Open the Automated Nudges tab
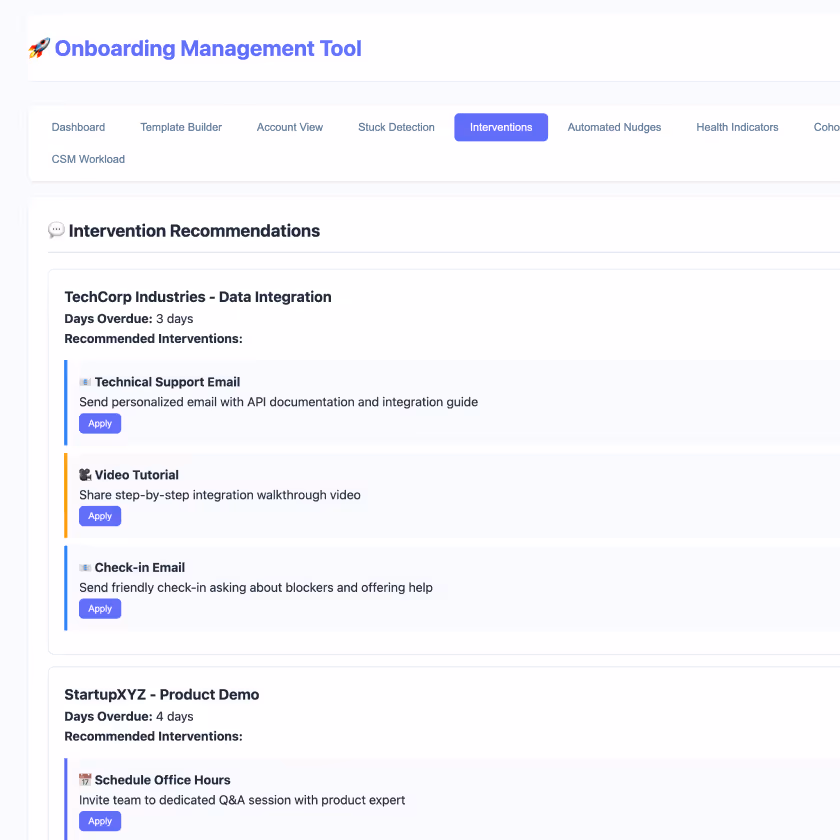The image size is (840, 840). [614, 127]
